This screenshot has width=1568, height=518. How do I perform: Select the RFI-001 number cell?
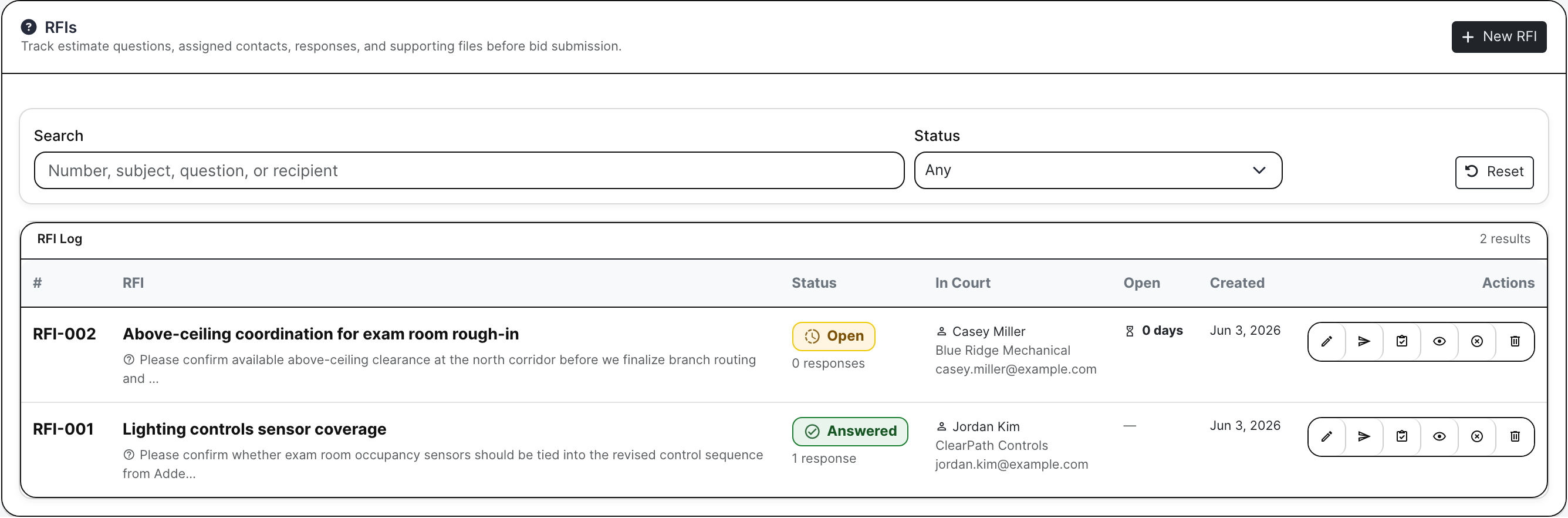[63, 429]
